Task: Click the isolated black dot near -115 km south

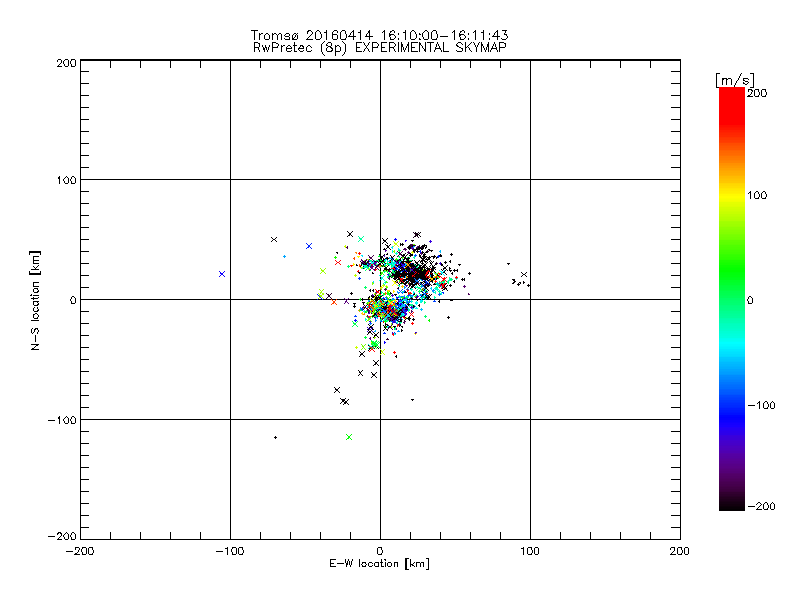Action: pos(276,438)
